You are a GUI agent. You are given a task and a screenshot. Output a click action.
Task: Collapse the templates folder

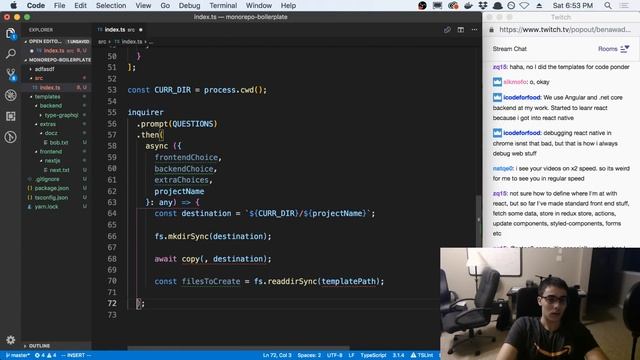[47, 97]
